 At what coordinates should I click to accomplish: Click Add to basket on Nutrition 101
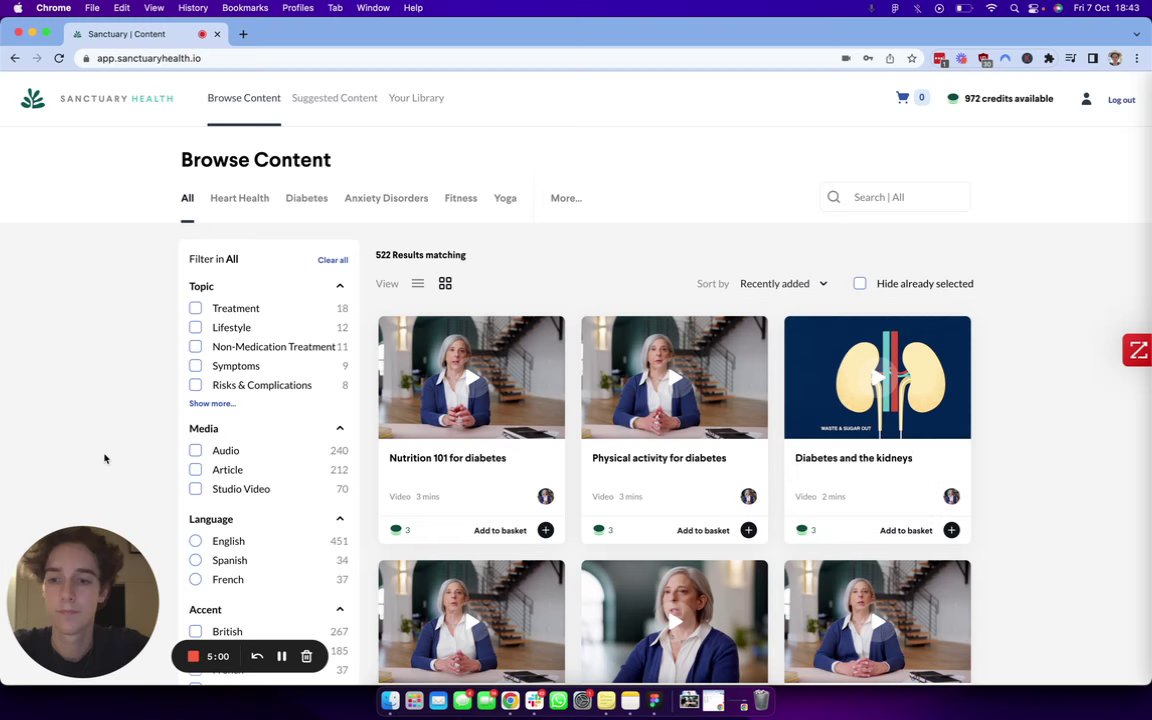click(500, 530)
